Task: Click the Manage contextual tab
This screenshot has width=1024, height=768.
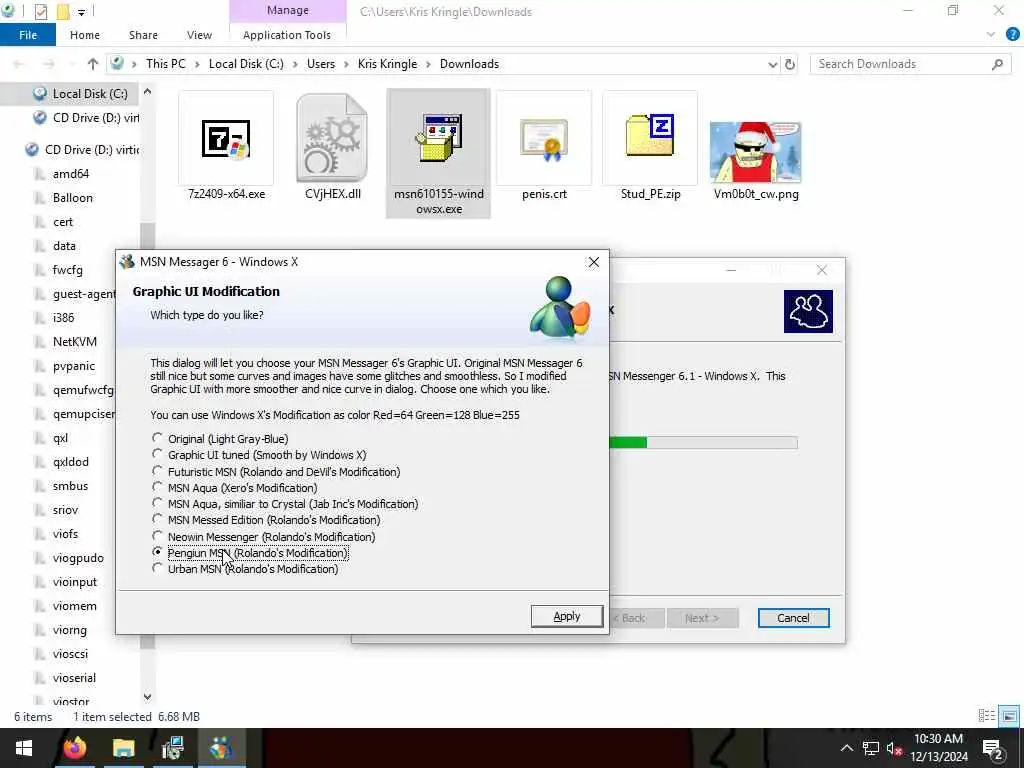Action: click(287, 10)
